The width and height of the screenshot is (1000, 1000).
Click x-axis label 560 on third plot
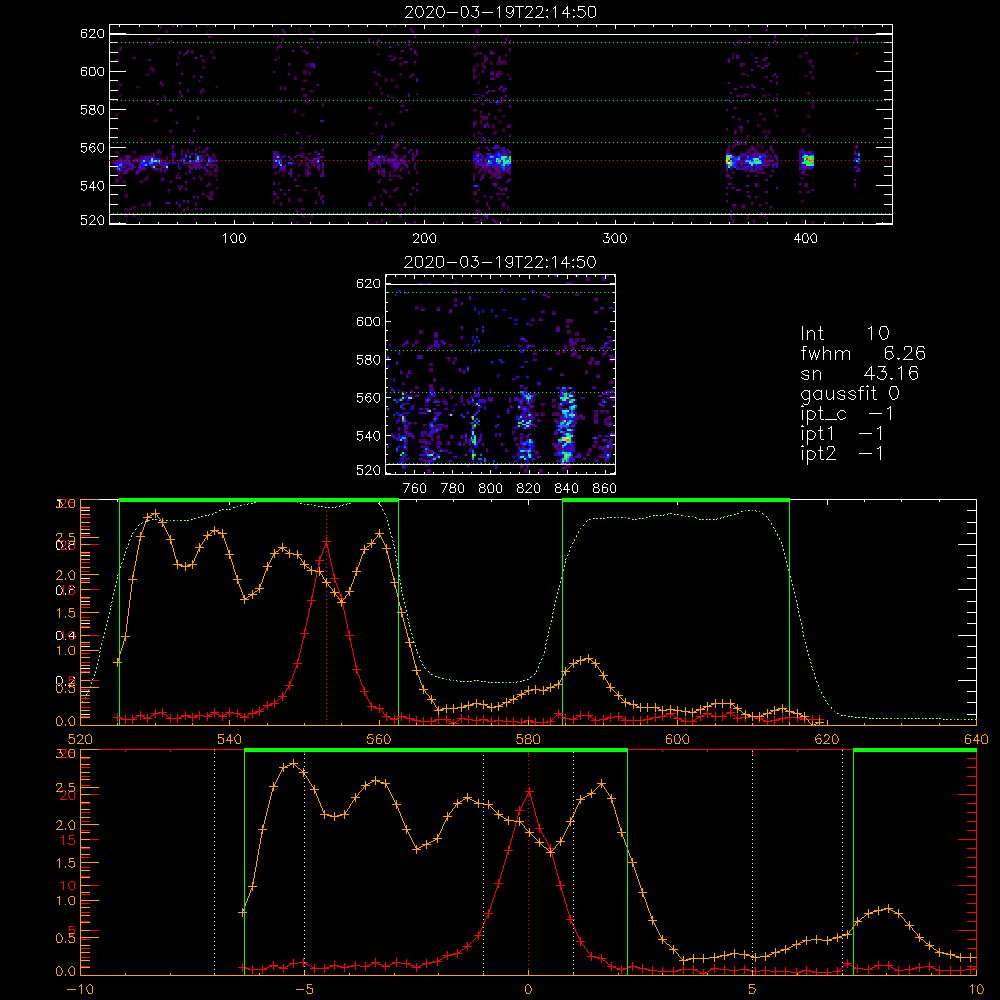[x=379, y=740]
